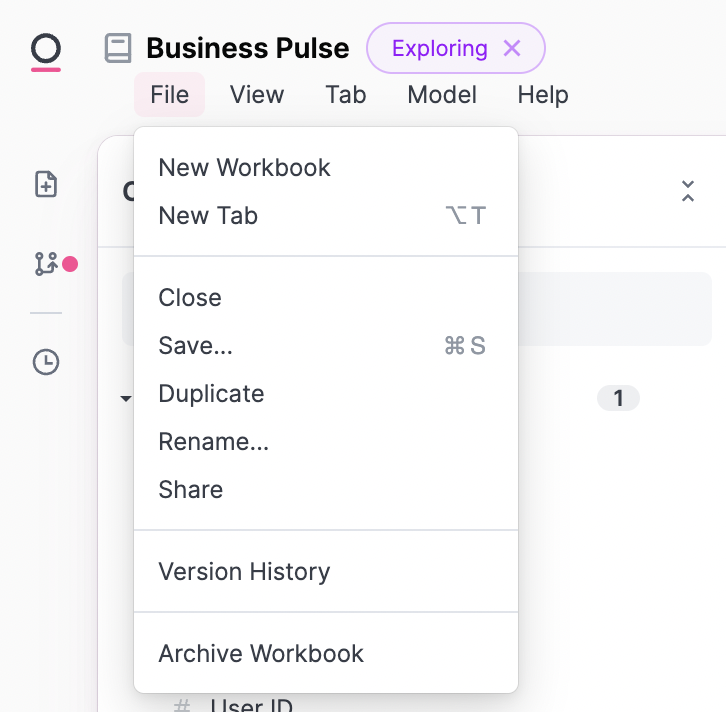Open the Help menu

[543, 95]
